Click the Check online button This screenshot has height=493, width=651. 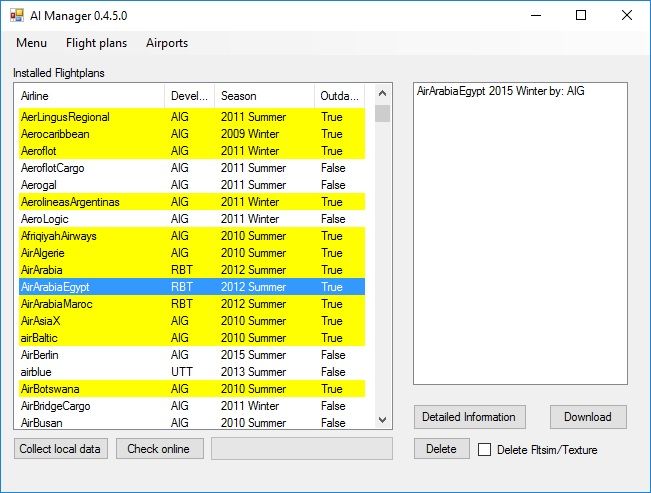click(160, 449)
